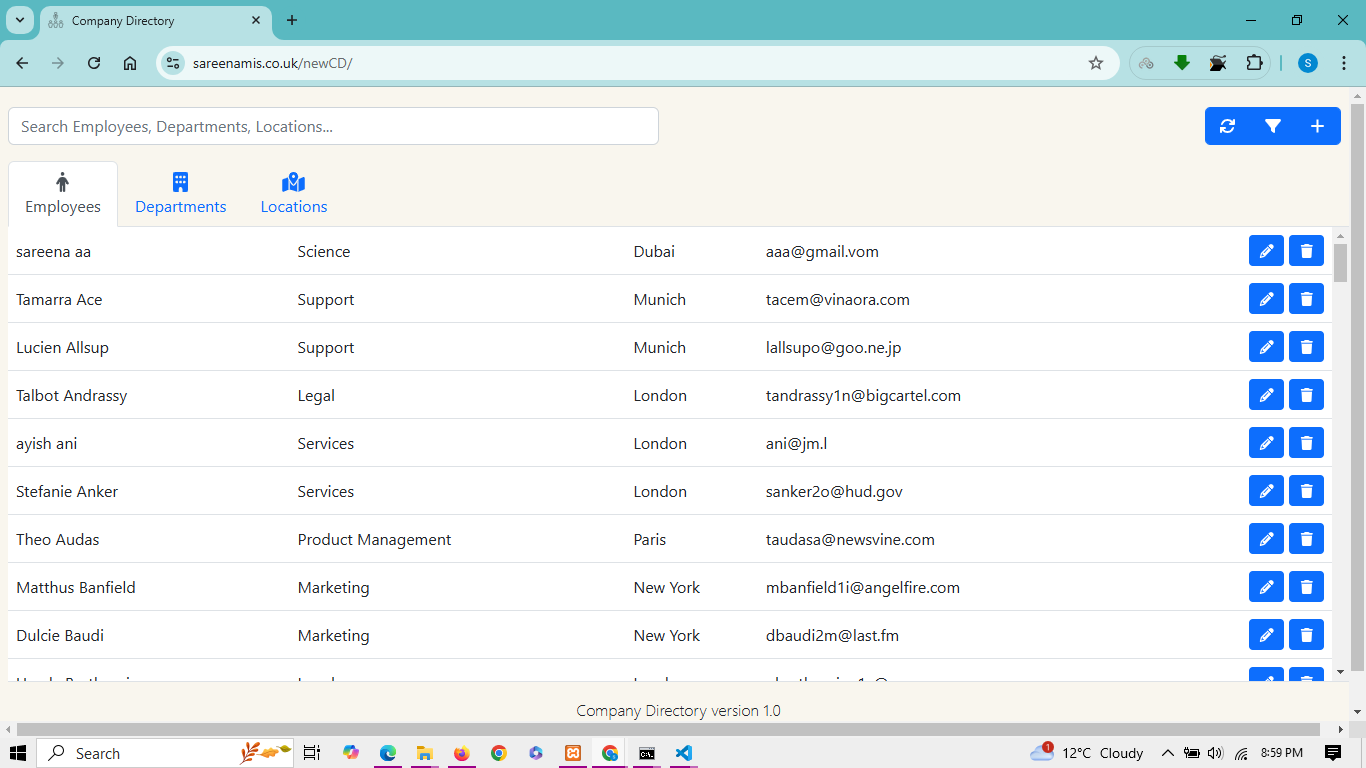Open Task View in the taskbar
Image resolution: width=1366 pixels, height=768 pixels.
(x=311, y=753)
